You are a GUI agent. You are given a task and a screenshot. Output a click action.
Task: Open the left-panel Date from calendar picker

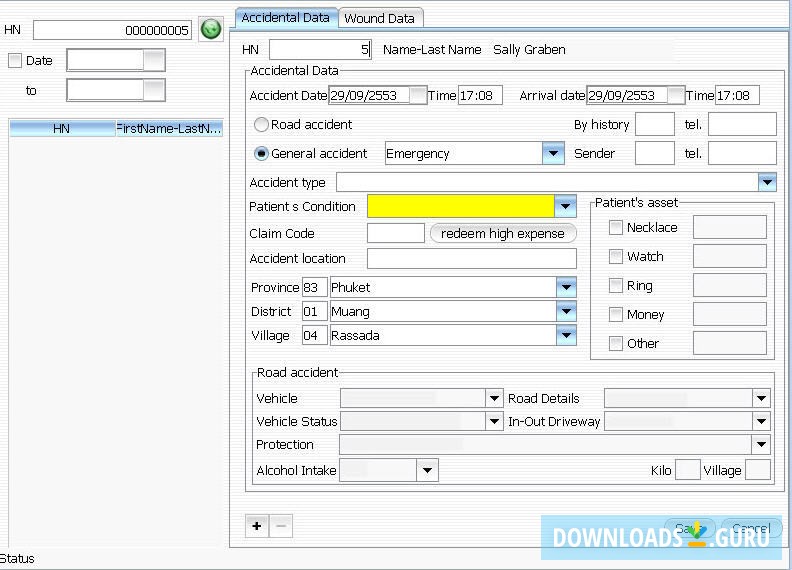154,61
